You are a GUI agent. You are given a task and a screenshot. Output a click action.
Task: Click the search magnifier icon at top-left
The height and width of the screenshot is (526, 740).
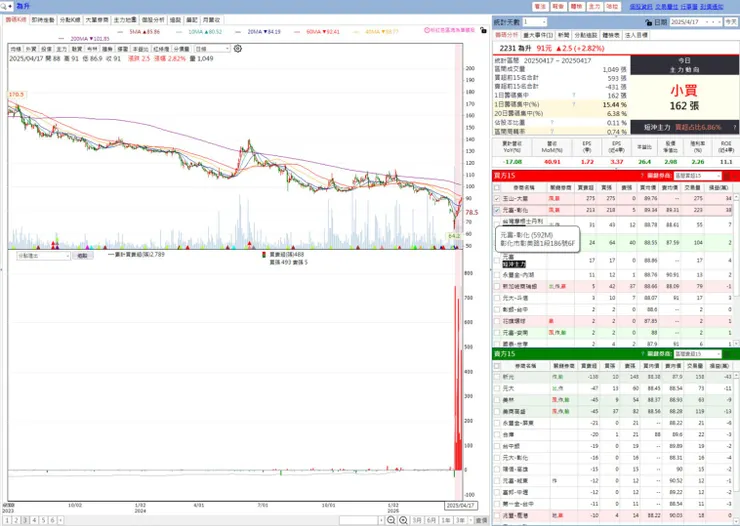pos(3,7)
